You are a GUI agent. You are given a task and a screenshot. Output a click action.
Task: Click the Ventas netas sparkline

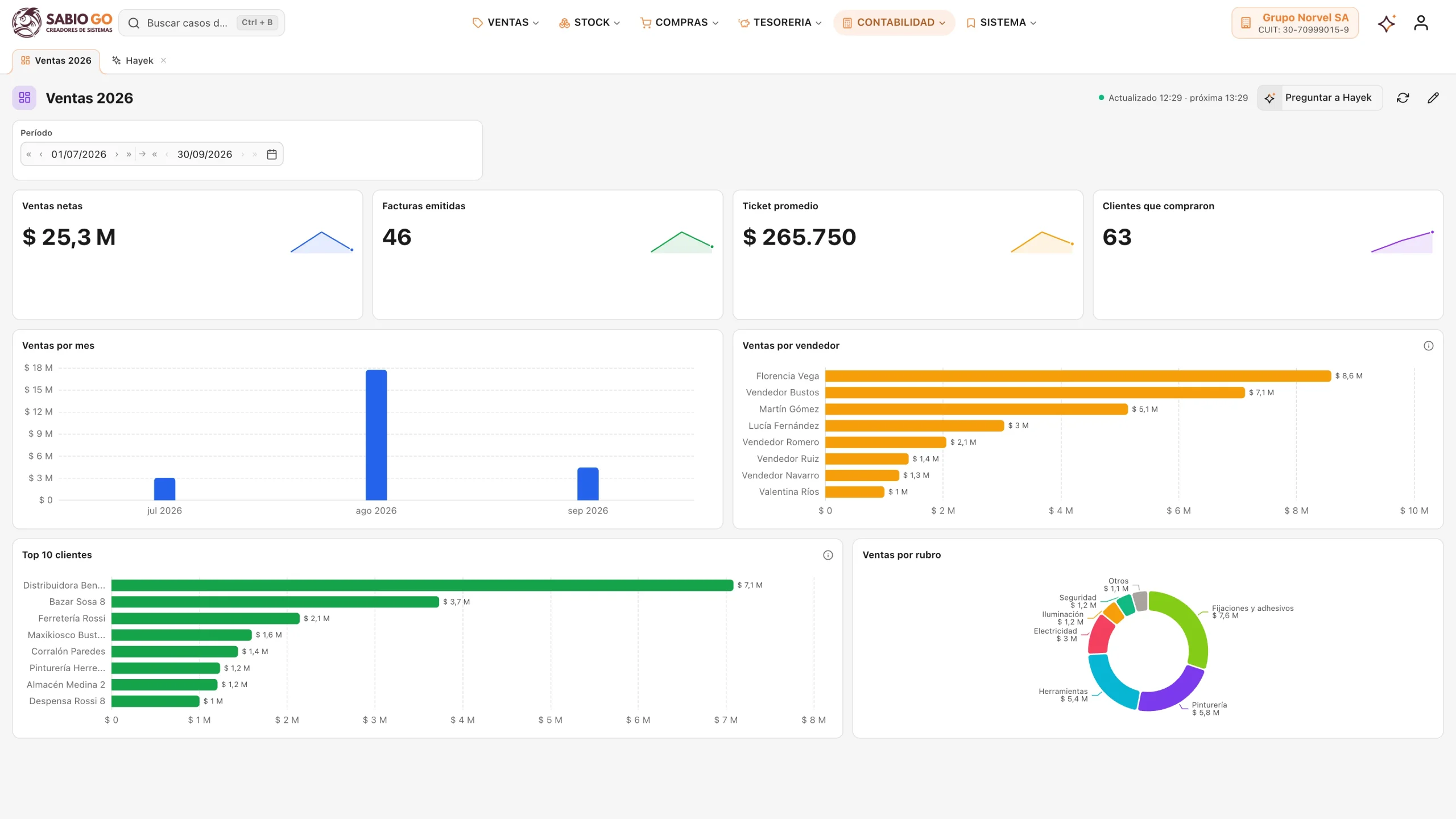pyautogui.click(x=322, y=242)
